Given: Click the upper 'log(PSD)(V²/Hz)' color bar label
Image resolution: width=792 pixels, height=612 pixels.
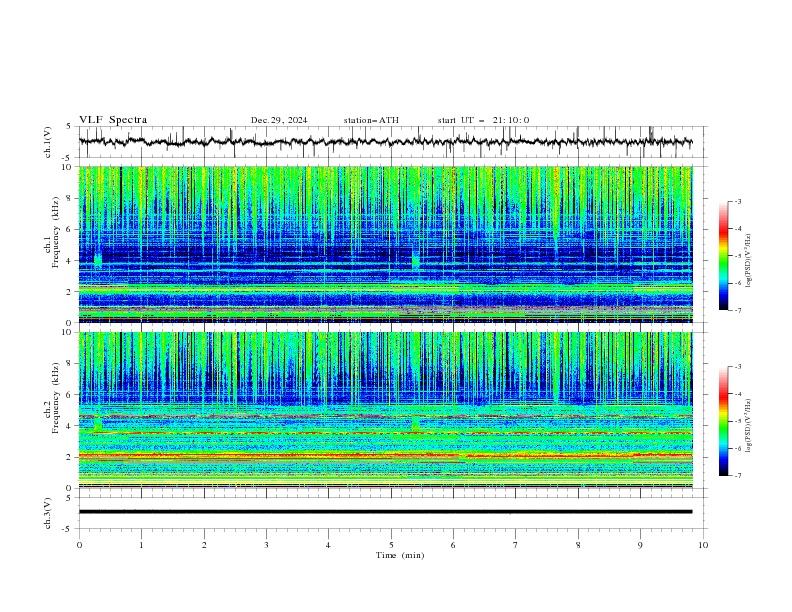Looking at the screenshot, I should click(749, 261).
